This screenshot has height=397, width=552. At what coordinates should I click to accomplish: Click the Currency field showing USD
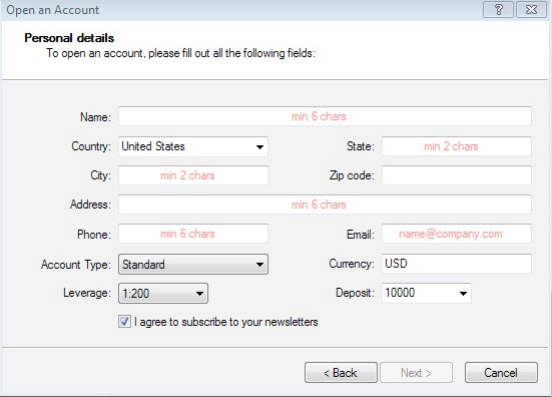click(x=457, y=264)
